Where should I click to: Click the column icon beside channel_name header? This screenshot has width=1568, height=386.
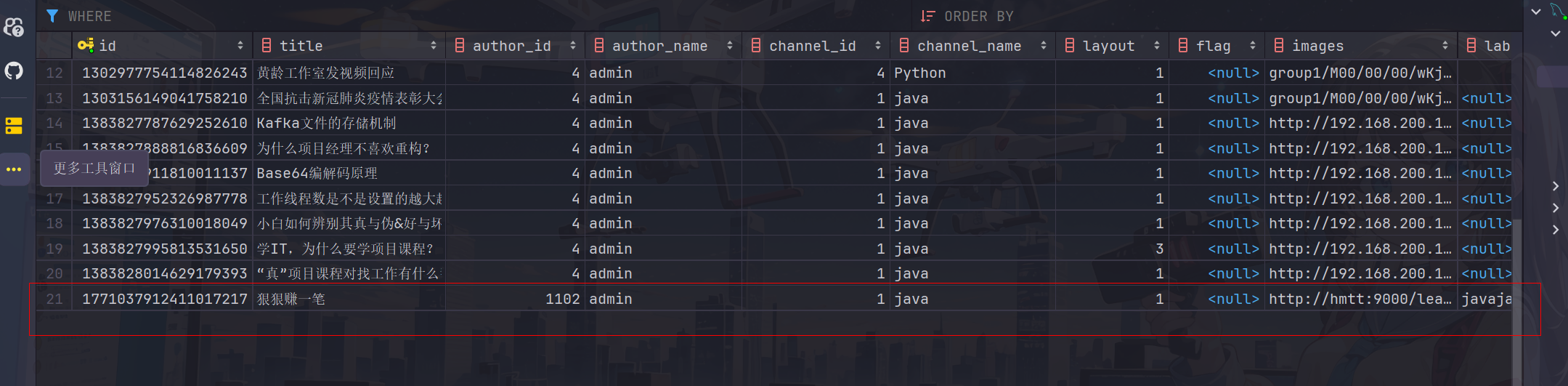pos(904,45)
